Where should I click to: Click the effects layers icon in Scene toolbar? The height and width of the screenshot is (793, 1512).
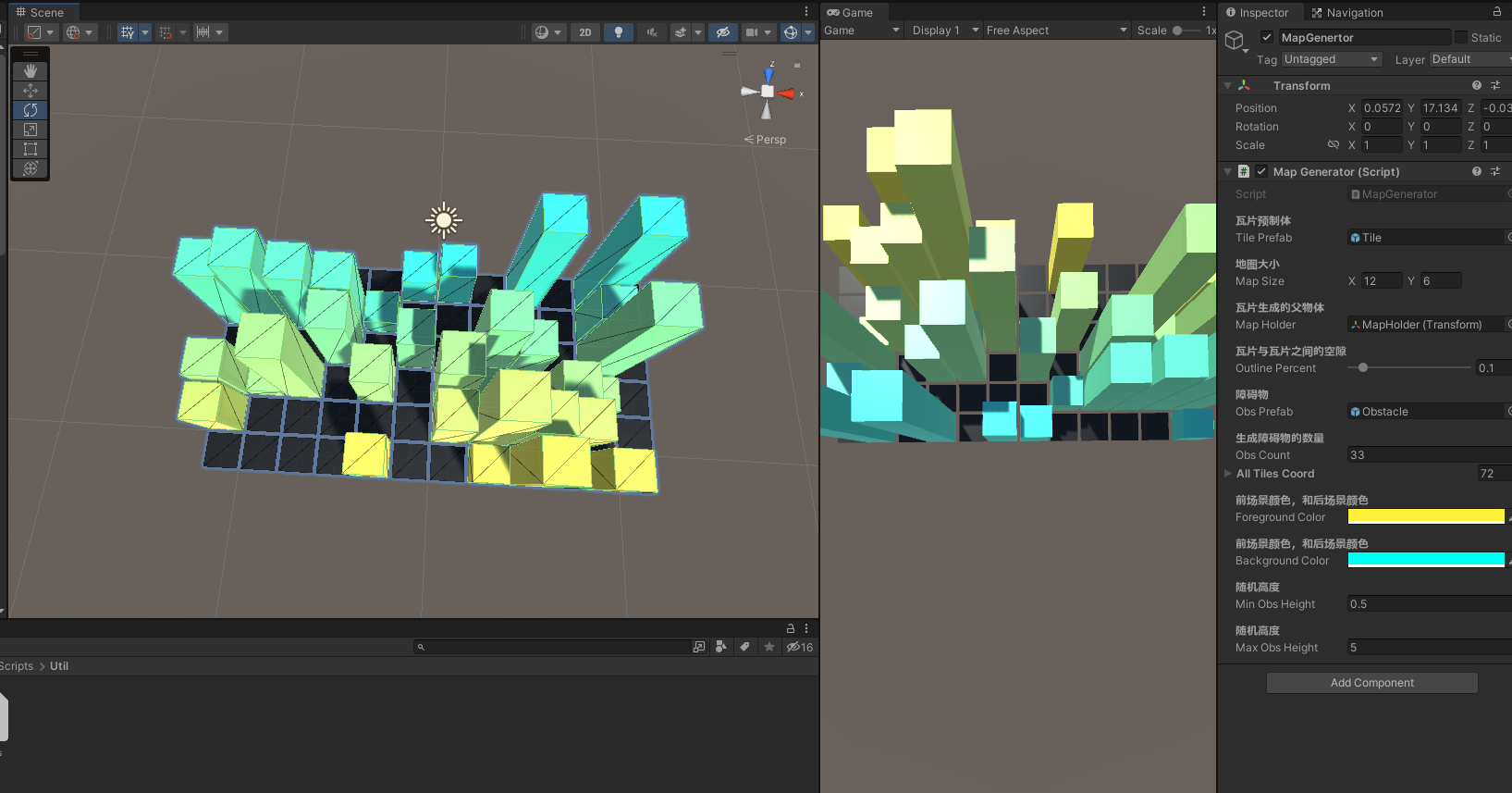pos(681,32)
